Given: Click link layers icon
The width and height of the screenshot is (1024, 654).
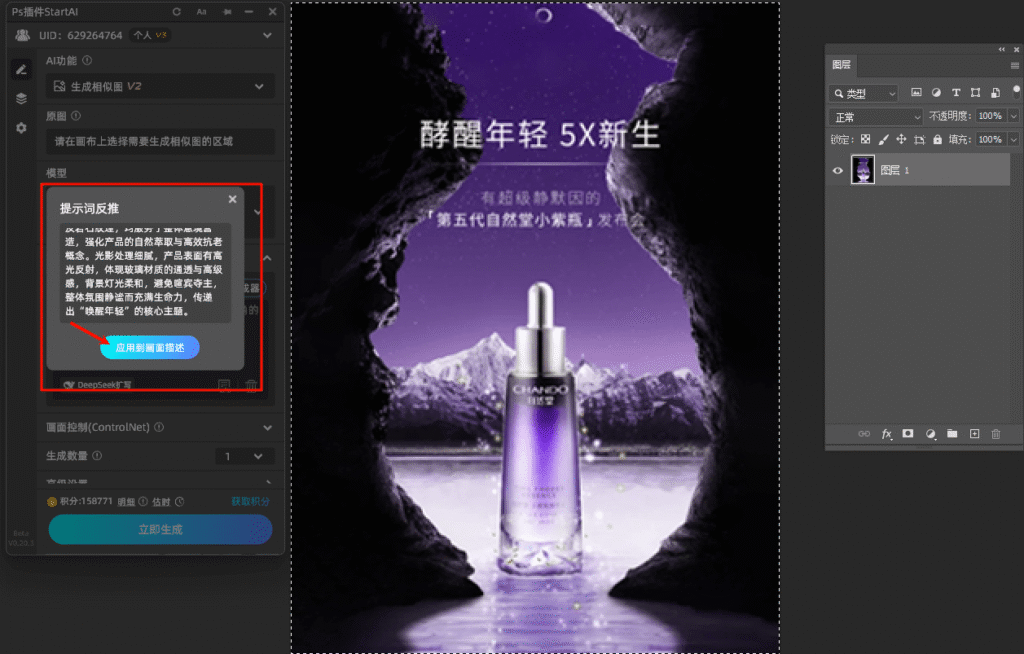Looking at the screenshot, I should pyautogui.click(x=864, y=434).
